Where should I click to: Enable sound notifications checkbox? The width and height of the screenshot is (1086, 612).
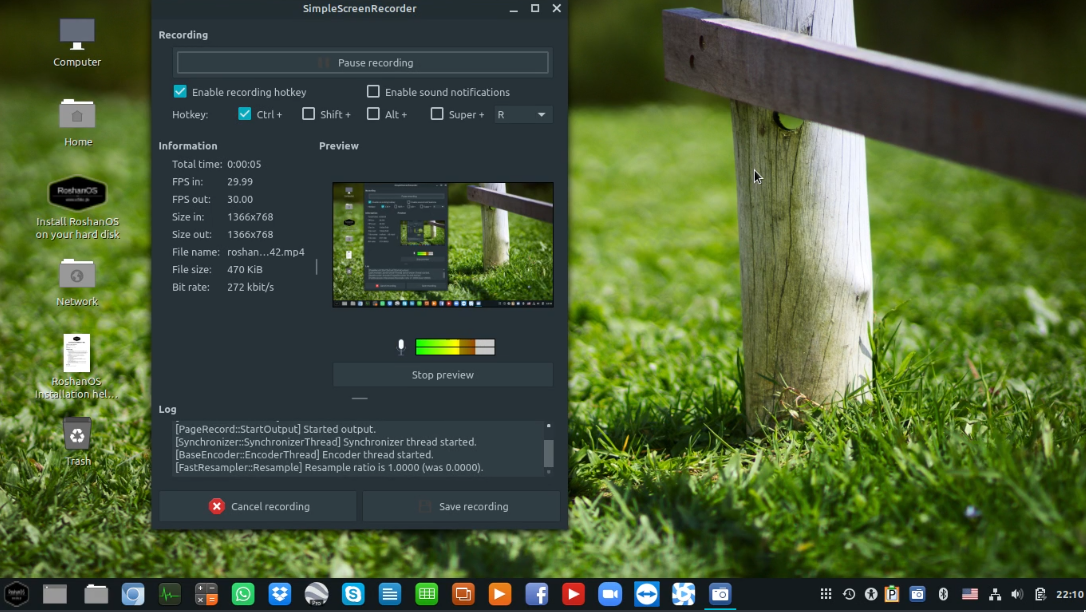(374, 92)
